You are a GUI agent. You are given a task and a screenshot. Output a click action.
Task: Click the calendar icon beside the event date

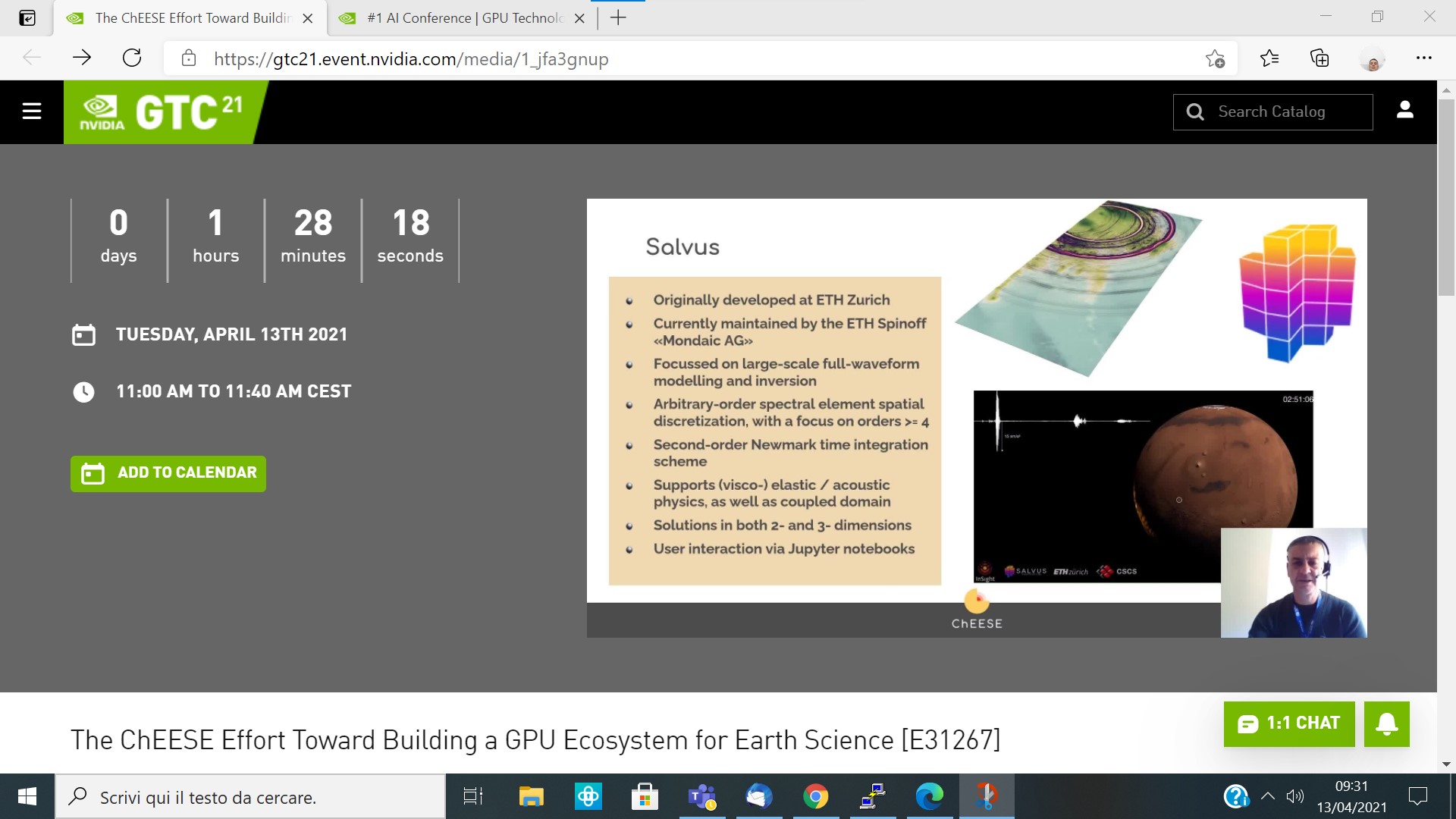pyautogui.click(x=86, y=334)
